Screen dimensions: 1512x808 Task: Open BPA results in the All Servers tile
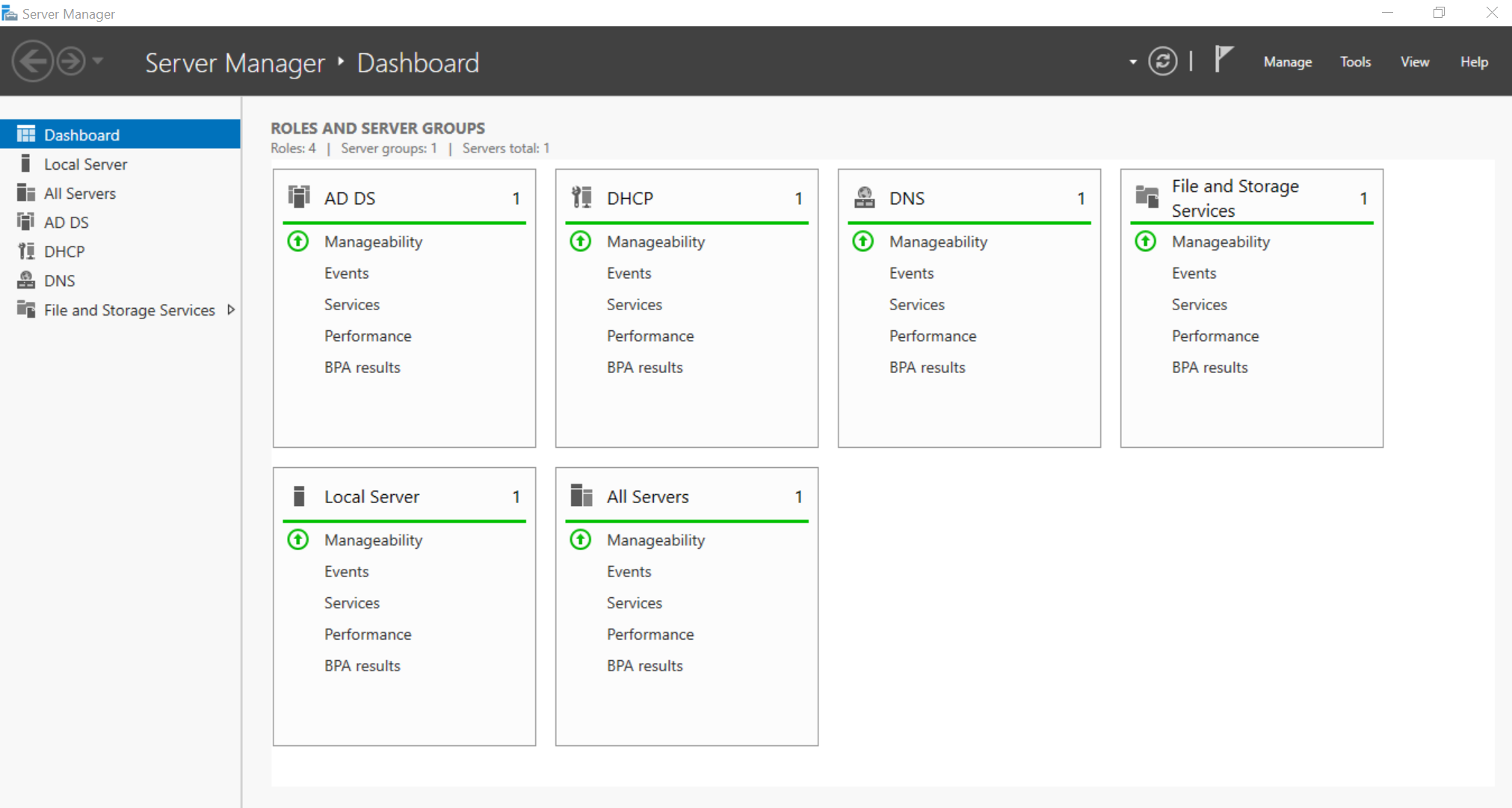tap(644, 665)
